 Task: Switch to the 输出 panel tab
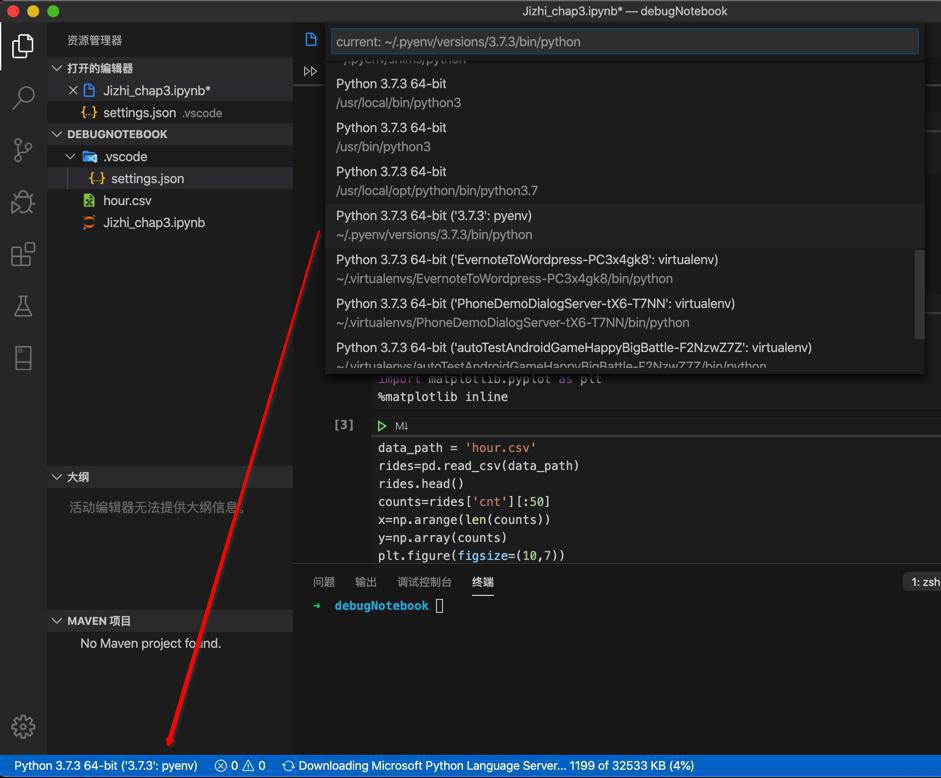(365, 582)
